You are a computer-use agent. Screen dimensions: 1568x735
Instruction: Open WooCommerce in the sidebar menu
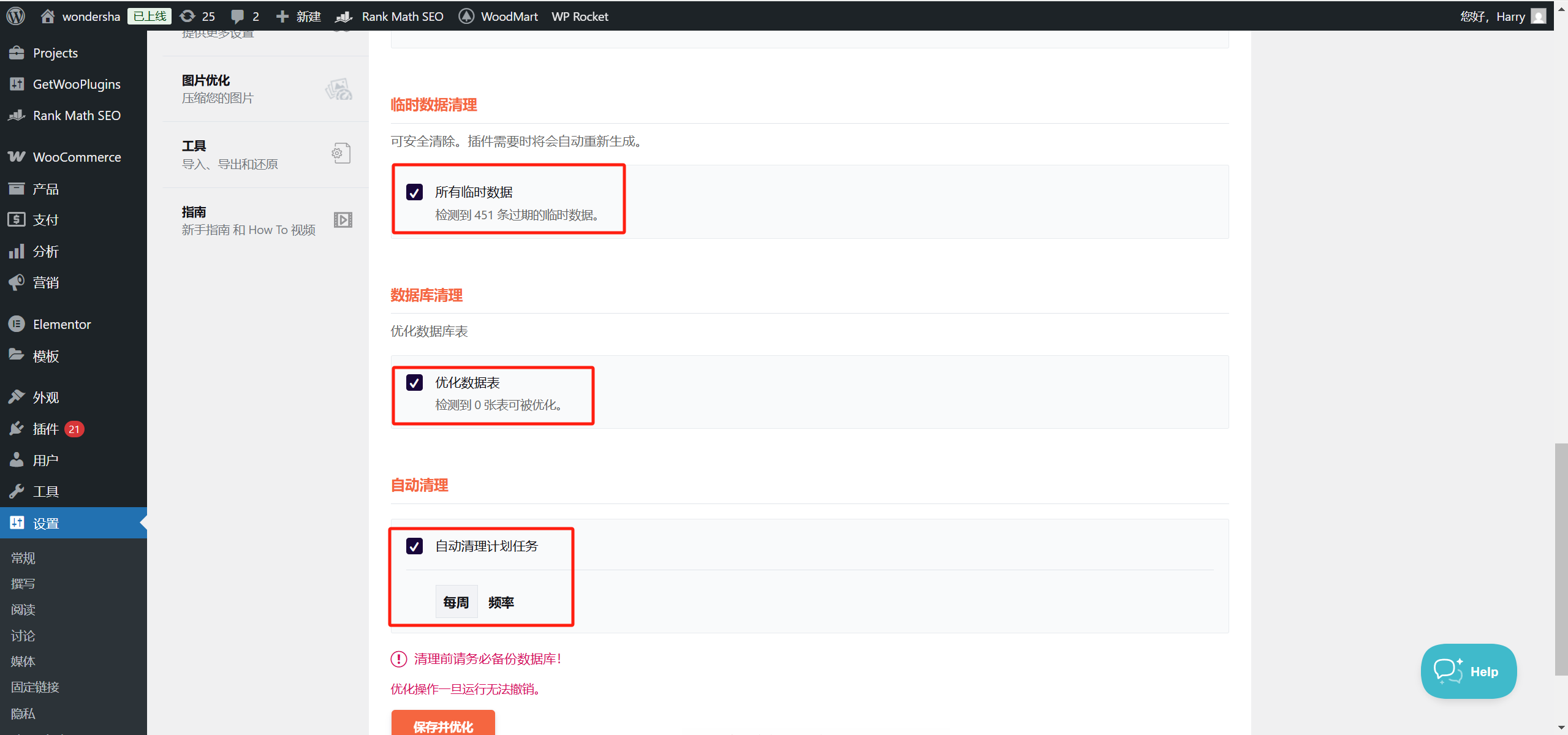pyautogui.click(x=77, y=157)
